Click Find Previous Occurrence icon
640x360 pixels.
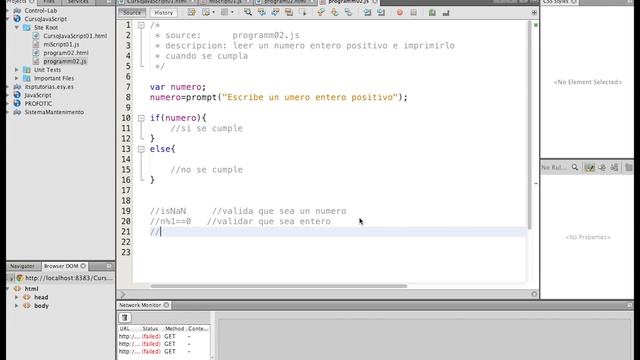262,13
